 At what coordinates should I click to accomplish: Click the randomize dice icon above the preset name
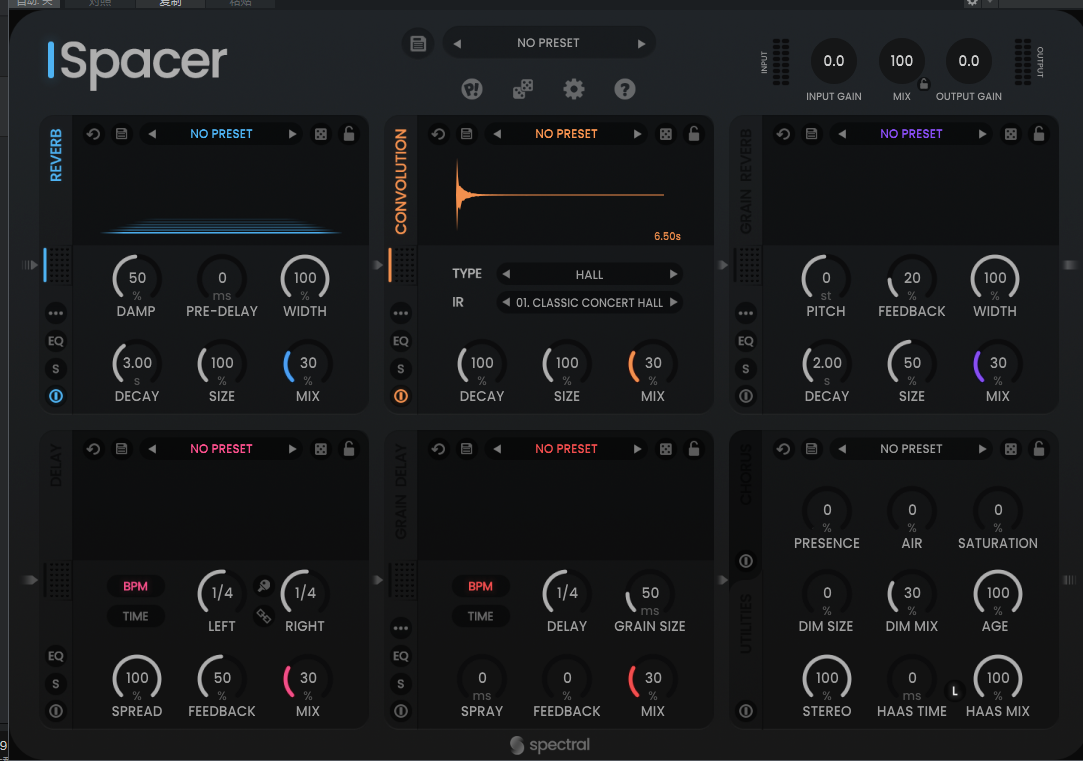522,89
